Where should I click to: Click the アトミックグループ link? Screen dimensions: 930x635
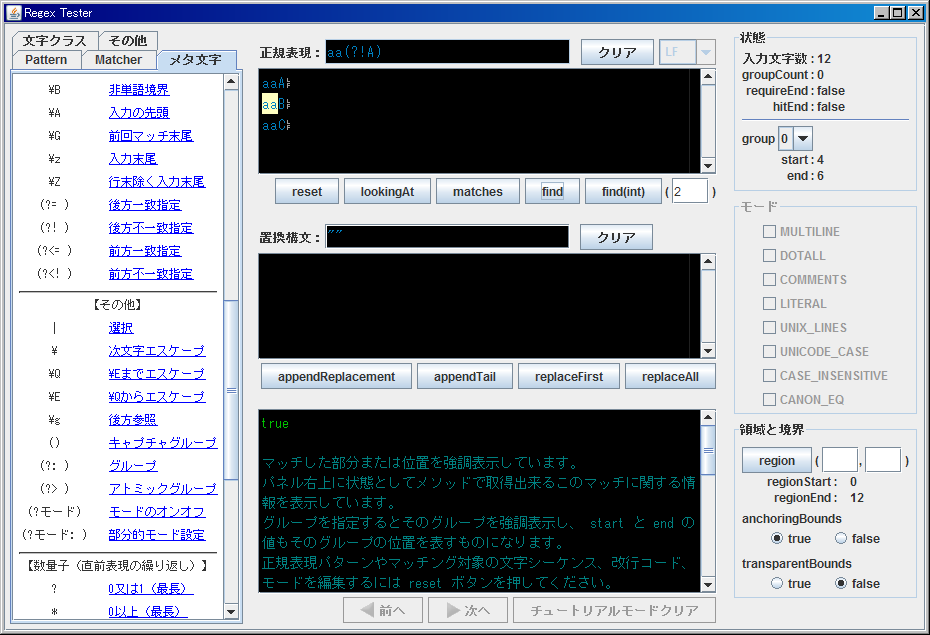[x=163, y=489]
